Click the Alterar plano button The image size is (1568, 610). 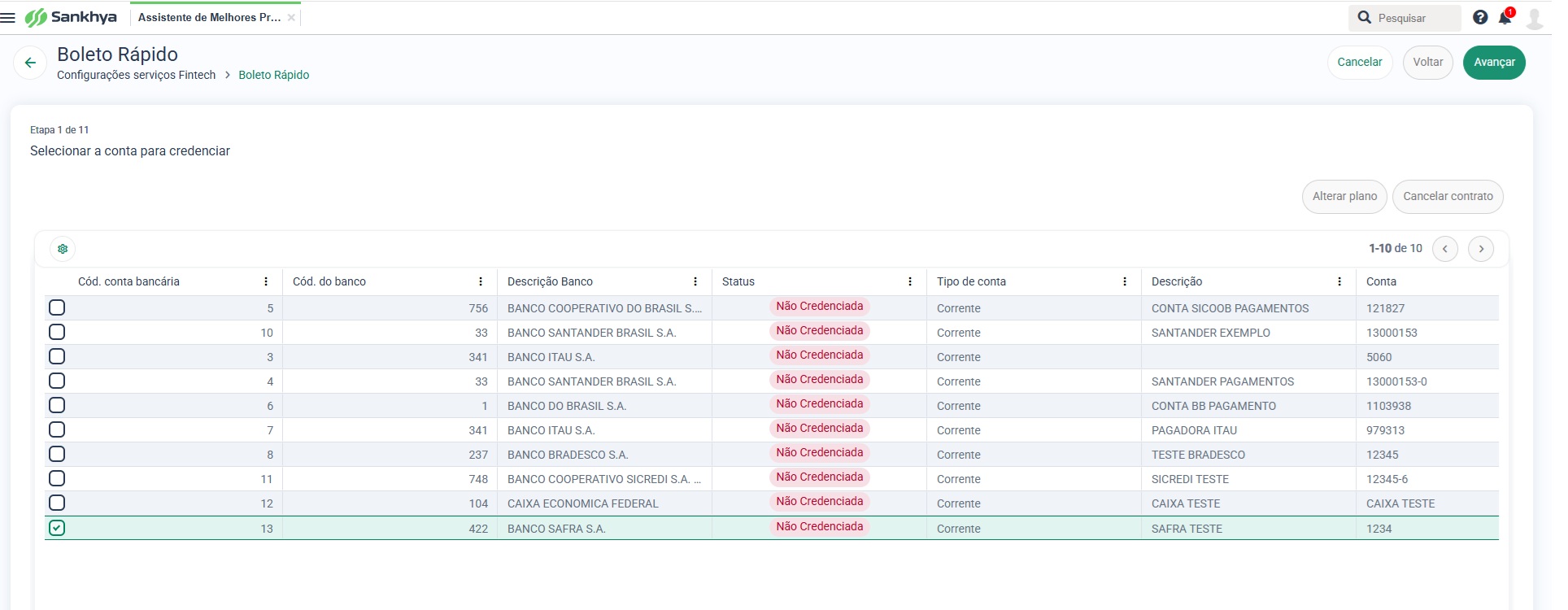(1344, 197)
